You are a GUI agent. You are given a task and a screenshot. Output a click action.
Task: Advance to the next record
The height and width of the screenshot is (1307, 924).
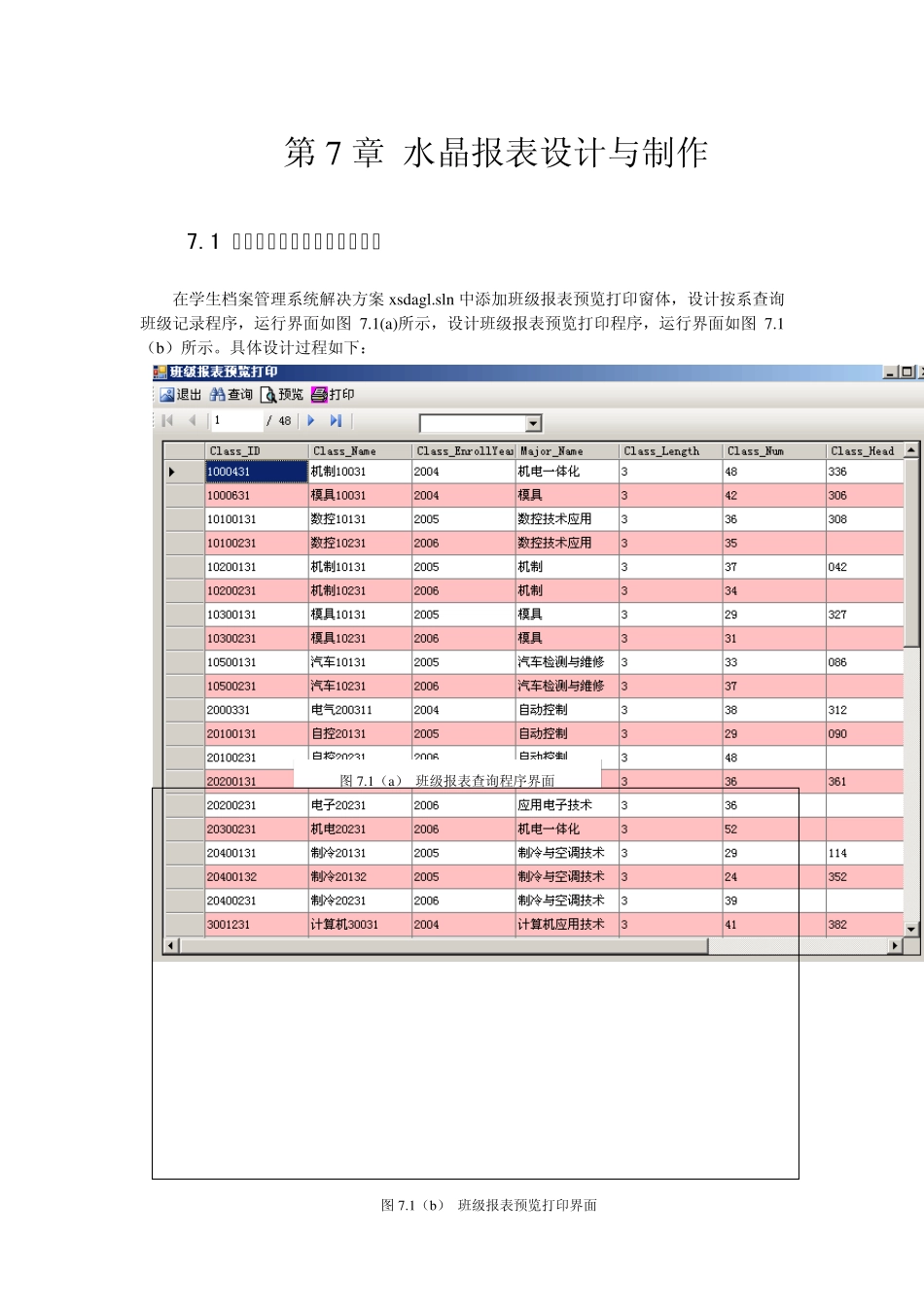click(x=311, y=421)
